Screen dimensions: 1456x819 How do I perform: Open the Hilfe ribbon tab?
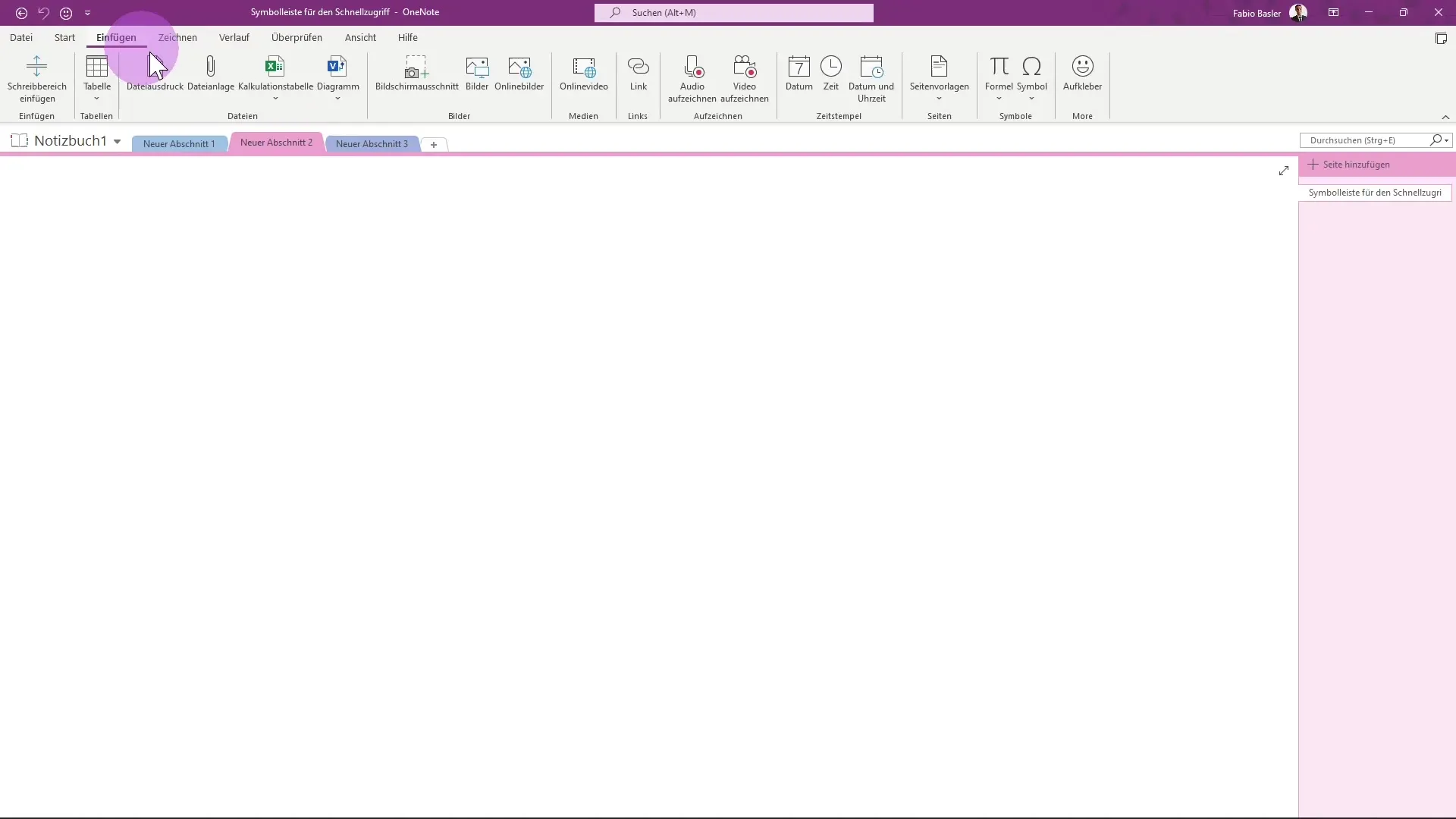click(x=408, y=37)
